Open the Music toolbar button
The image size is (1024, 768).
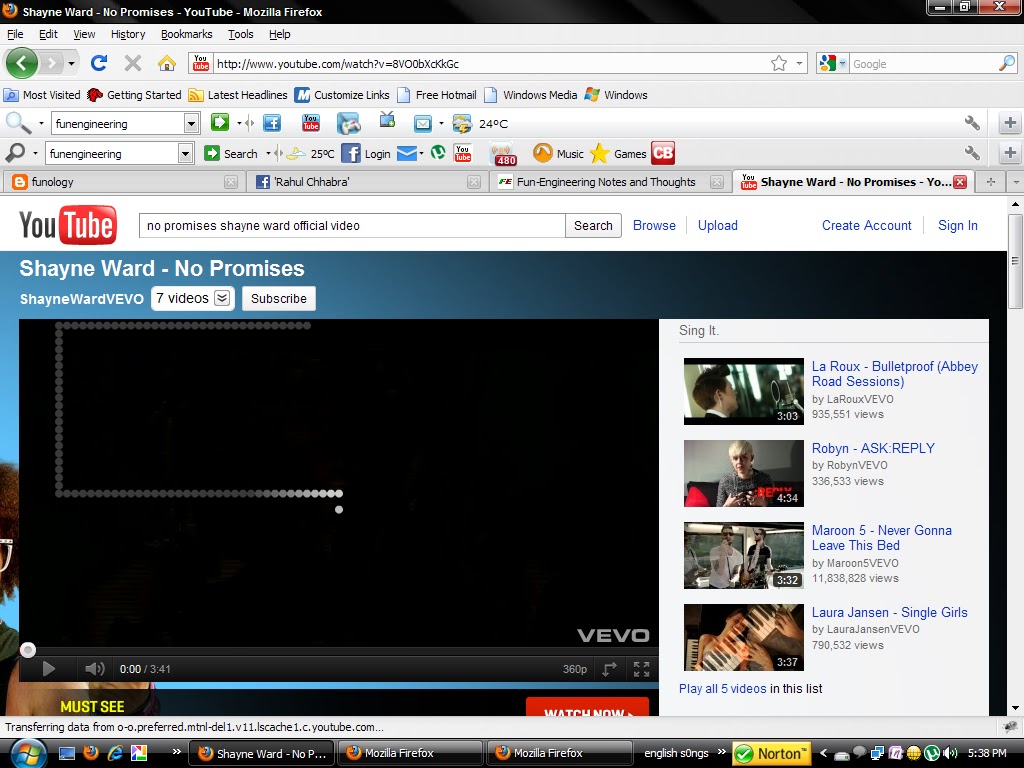[x=558, y=153]
